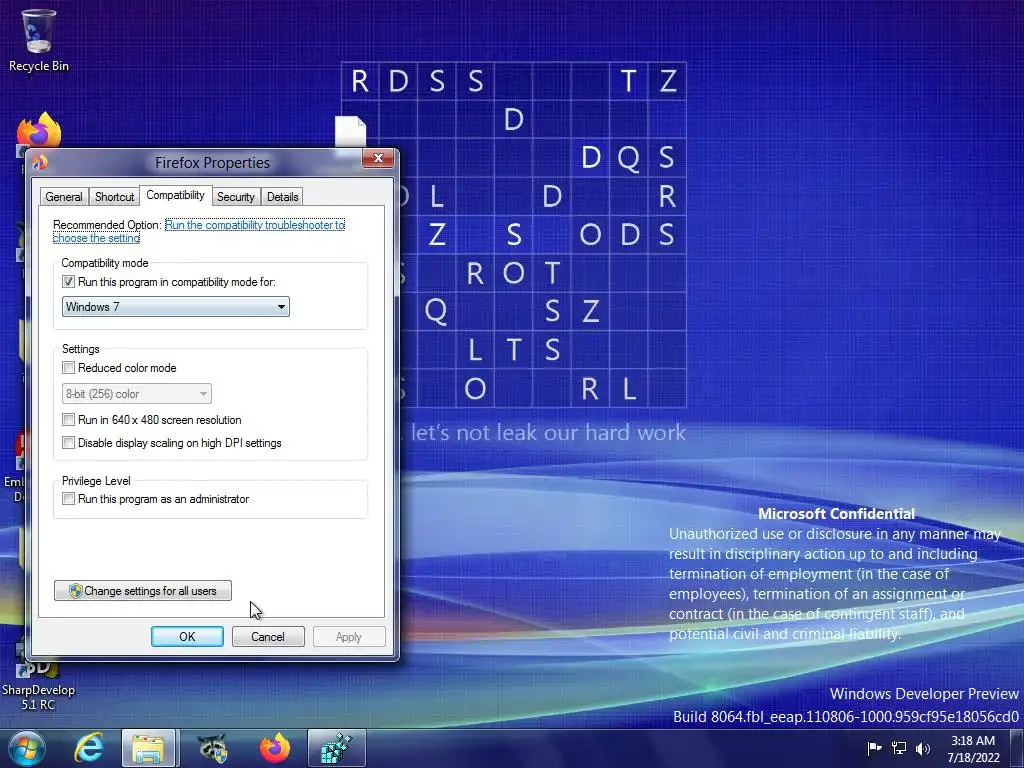Click the blank document icon on desktop
The height and width of the screenshot is (768, 1024).
pos(351,131)
